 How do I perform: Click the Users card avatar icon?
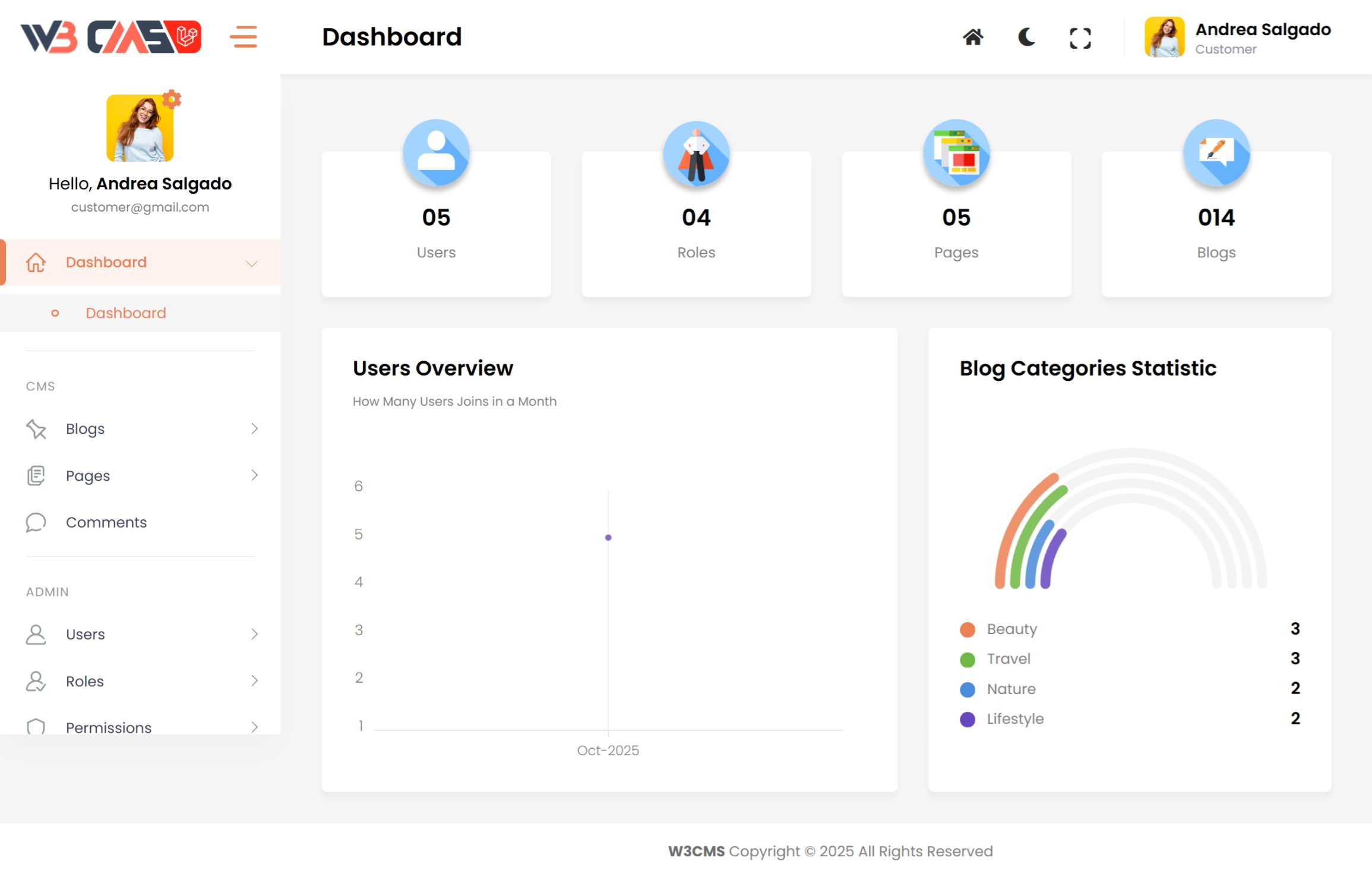436,153
